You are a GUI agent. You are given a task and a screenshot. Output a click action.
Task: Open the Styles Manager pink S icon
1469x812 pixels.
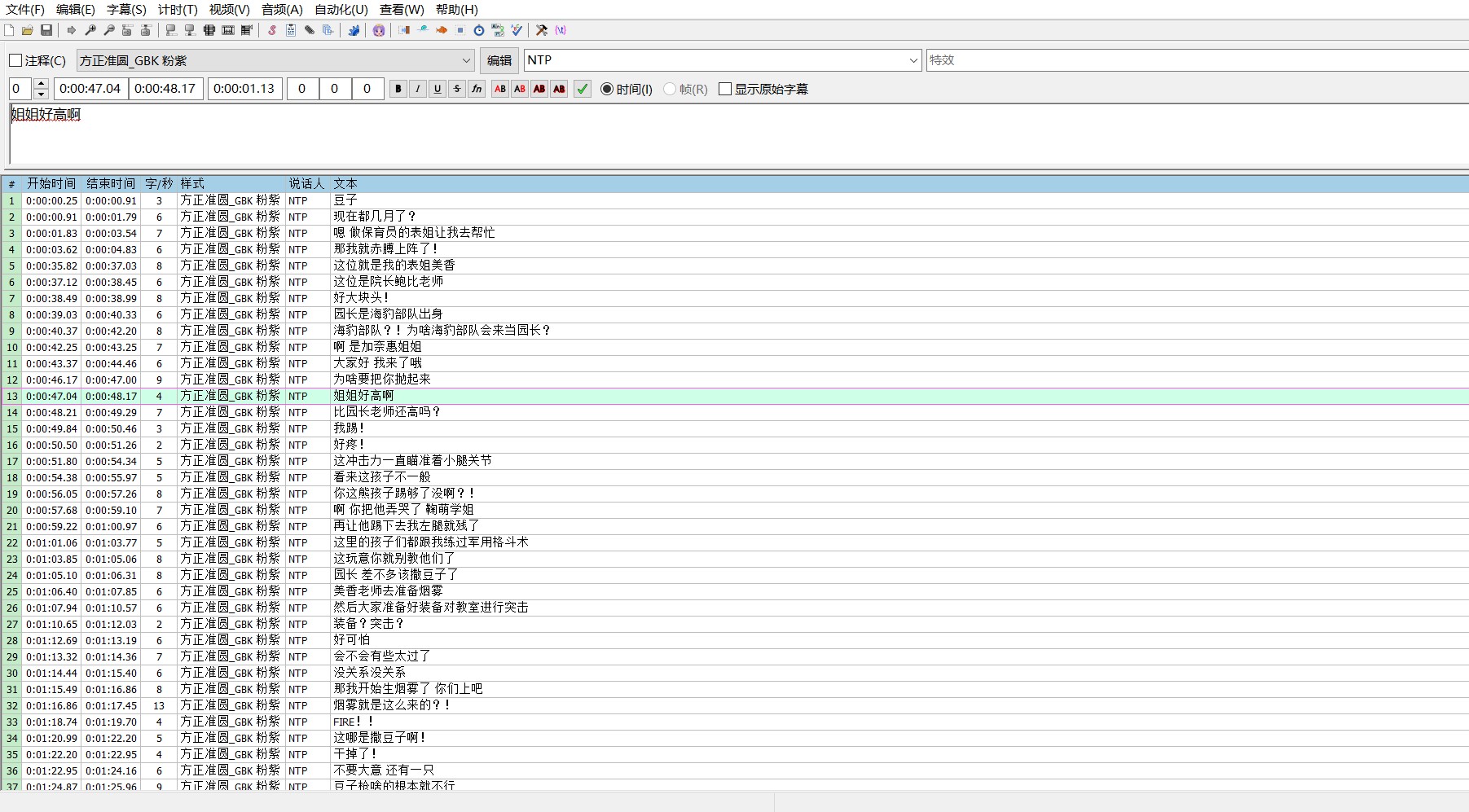[272, 30]
